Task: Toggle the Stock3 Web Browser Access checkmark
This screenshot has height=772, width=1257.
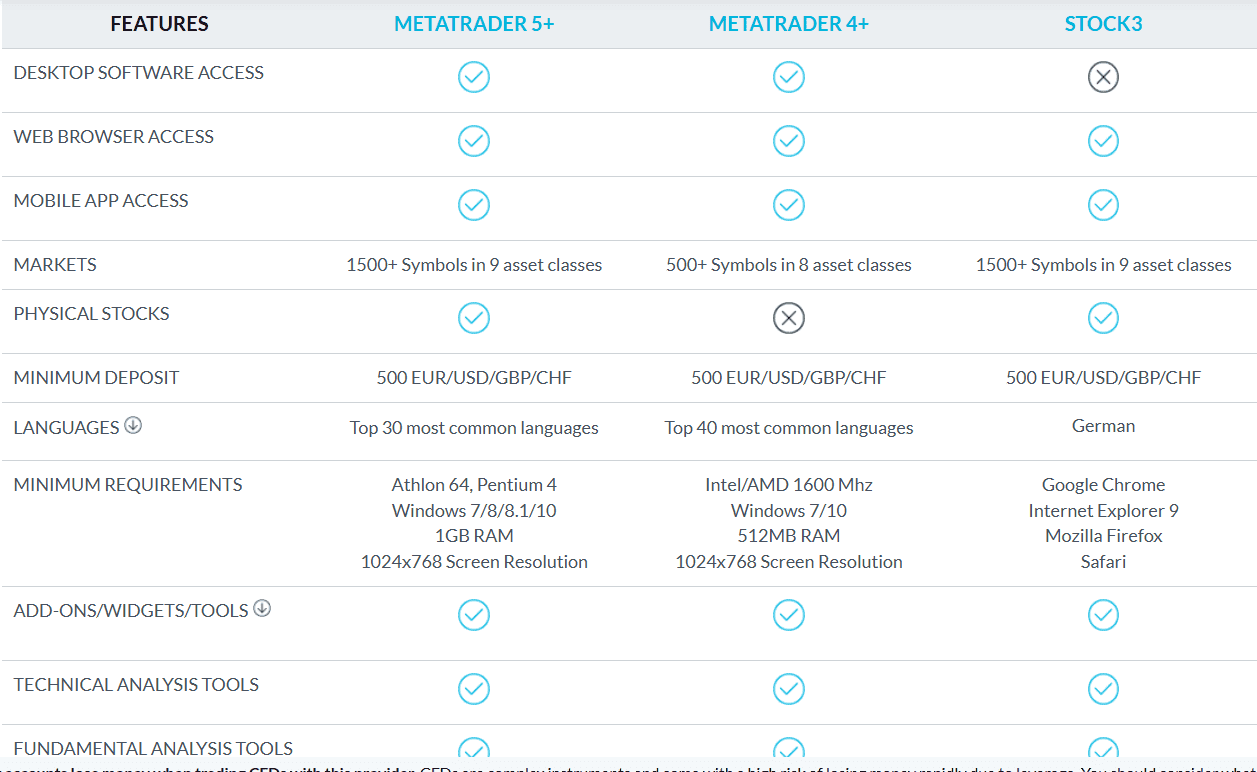Action: click(1103, 140)
